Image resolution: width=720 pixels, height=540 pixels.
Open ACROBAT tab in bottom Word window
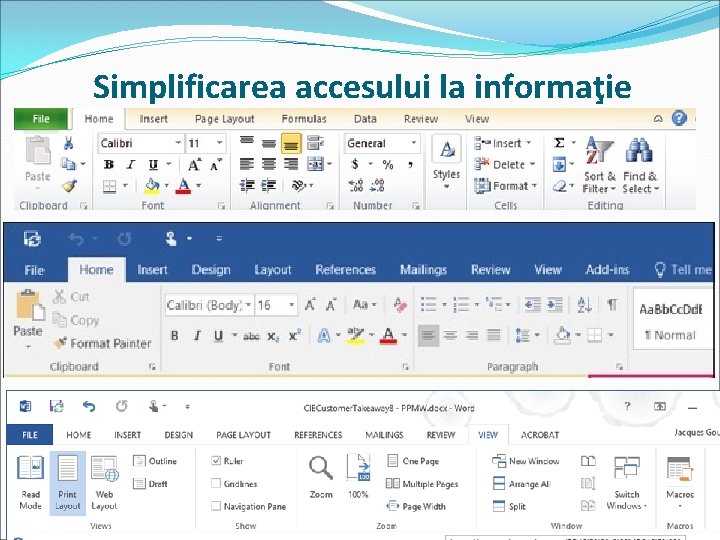click(x=540, y=435)
